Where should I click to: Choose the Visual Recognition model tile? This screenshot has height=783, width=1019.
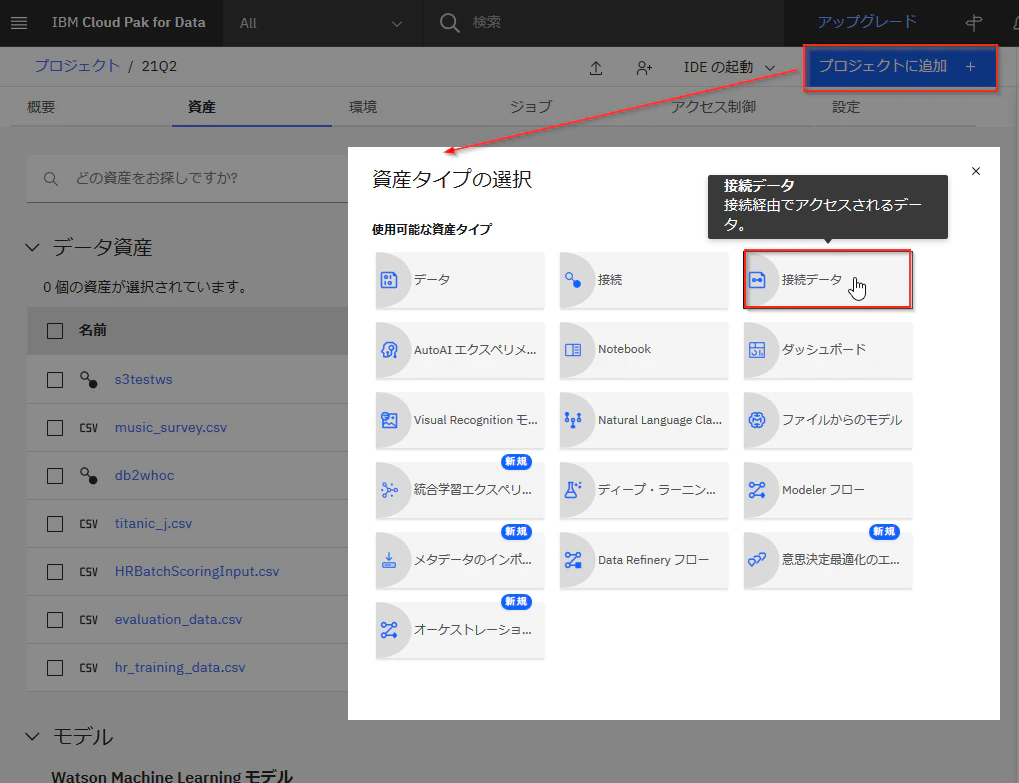tap(459, 420)
